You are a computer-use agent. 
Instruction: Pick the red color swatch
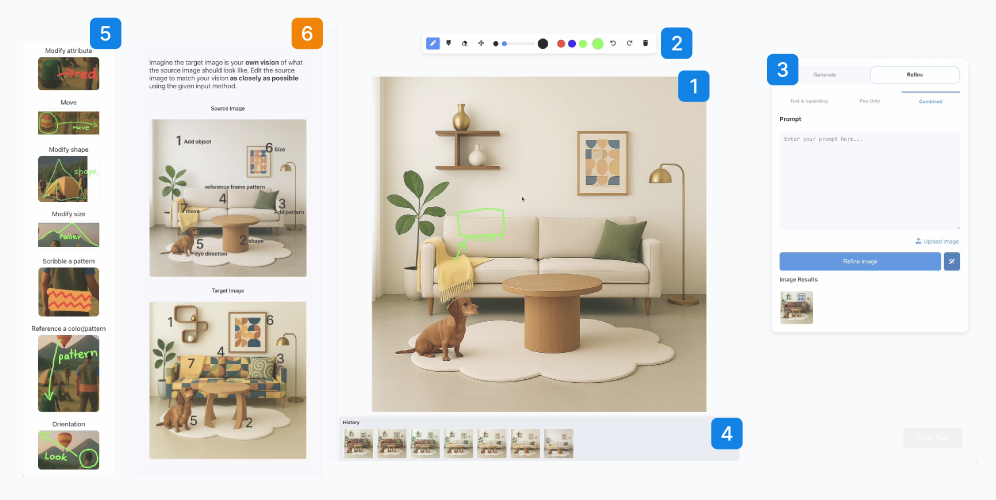tap(561, 44)
